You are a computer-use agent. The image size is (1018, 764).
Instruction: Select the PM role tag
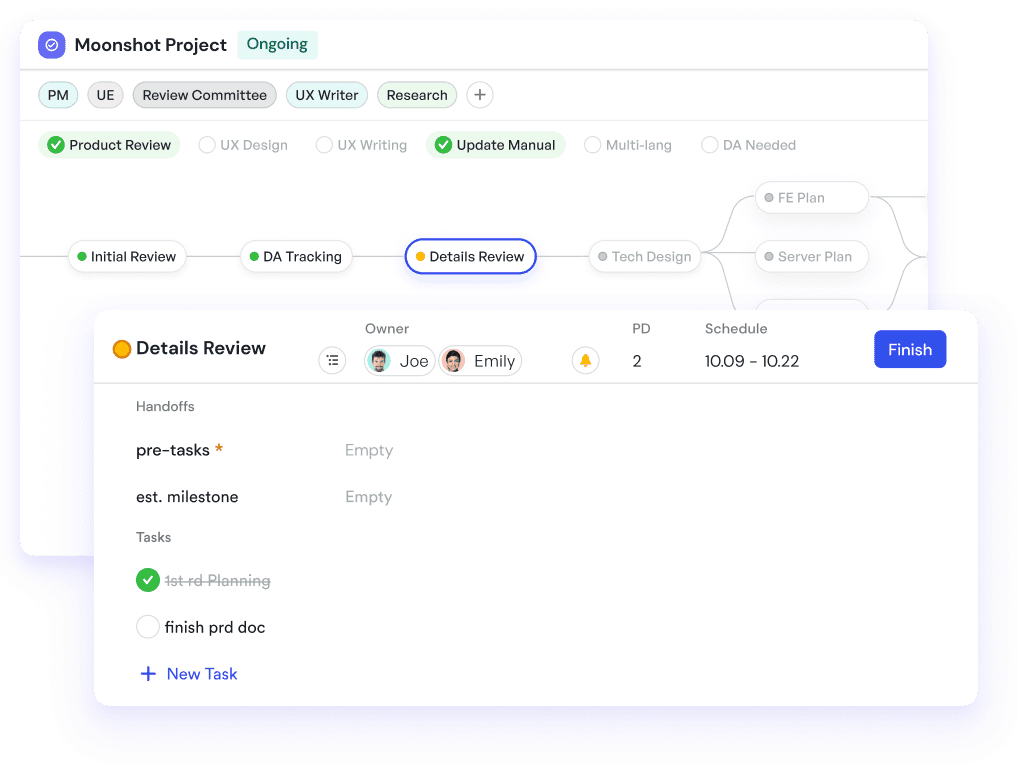click(58, 95)
